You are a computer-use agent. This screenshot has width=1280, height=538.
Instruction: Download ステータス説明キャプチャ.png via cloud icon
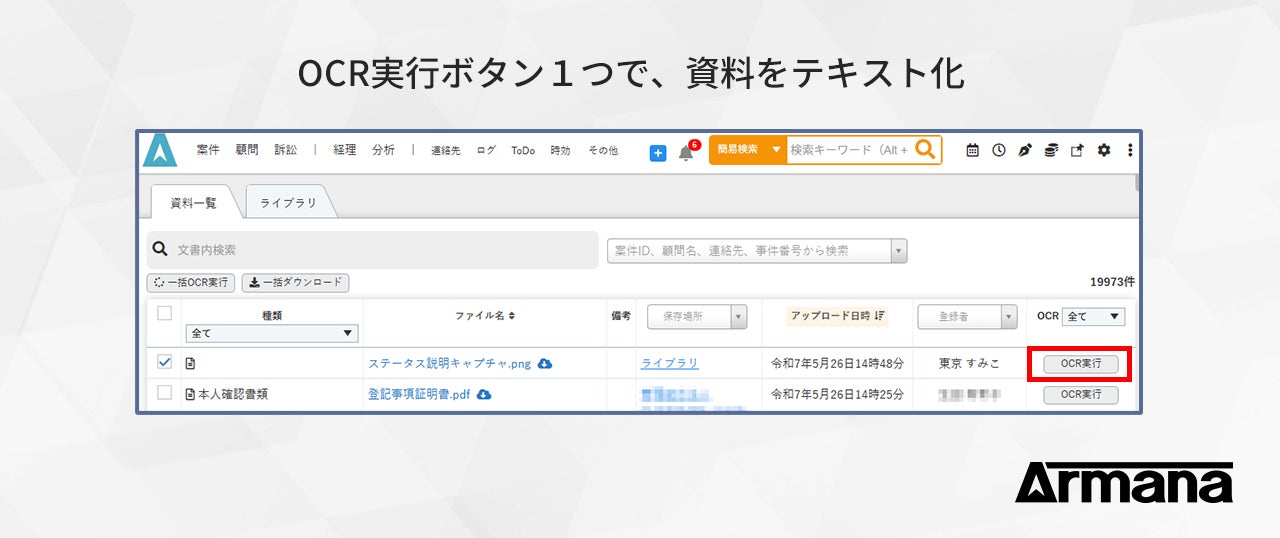click(x=545, y=364)
